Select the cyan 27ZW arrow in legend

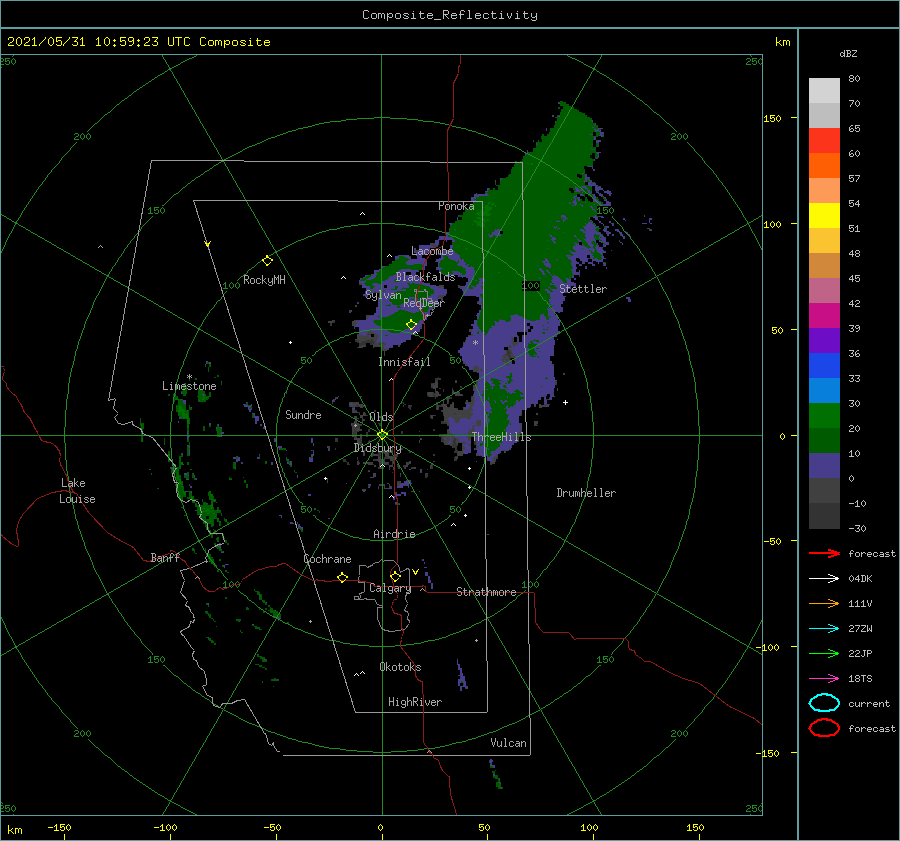824,629
